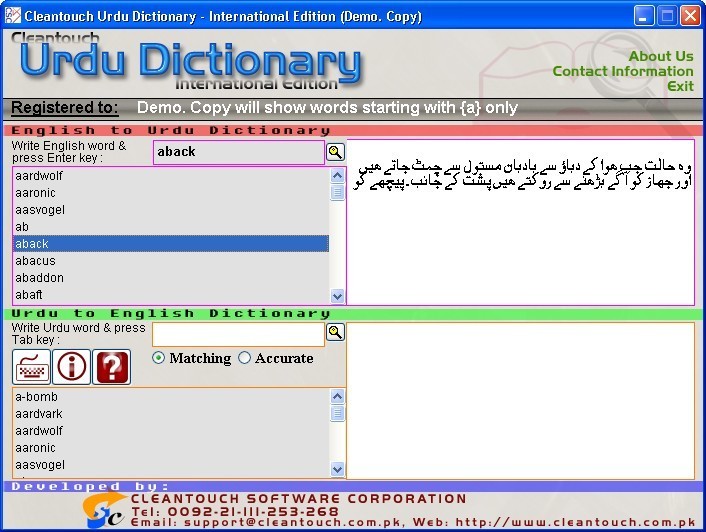The width and height of the screenshot is (706, 532).
Task: Click the English word search magnifier icon
Action: (335, 152)
